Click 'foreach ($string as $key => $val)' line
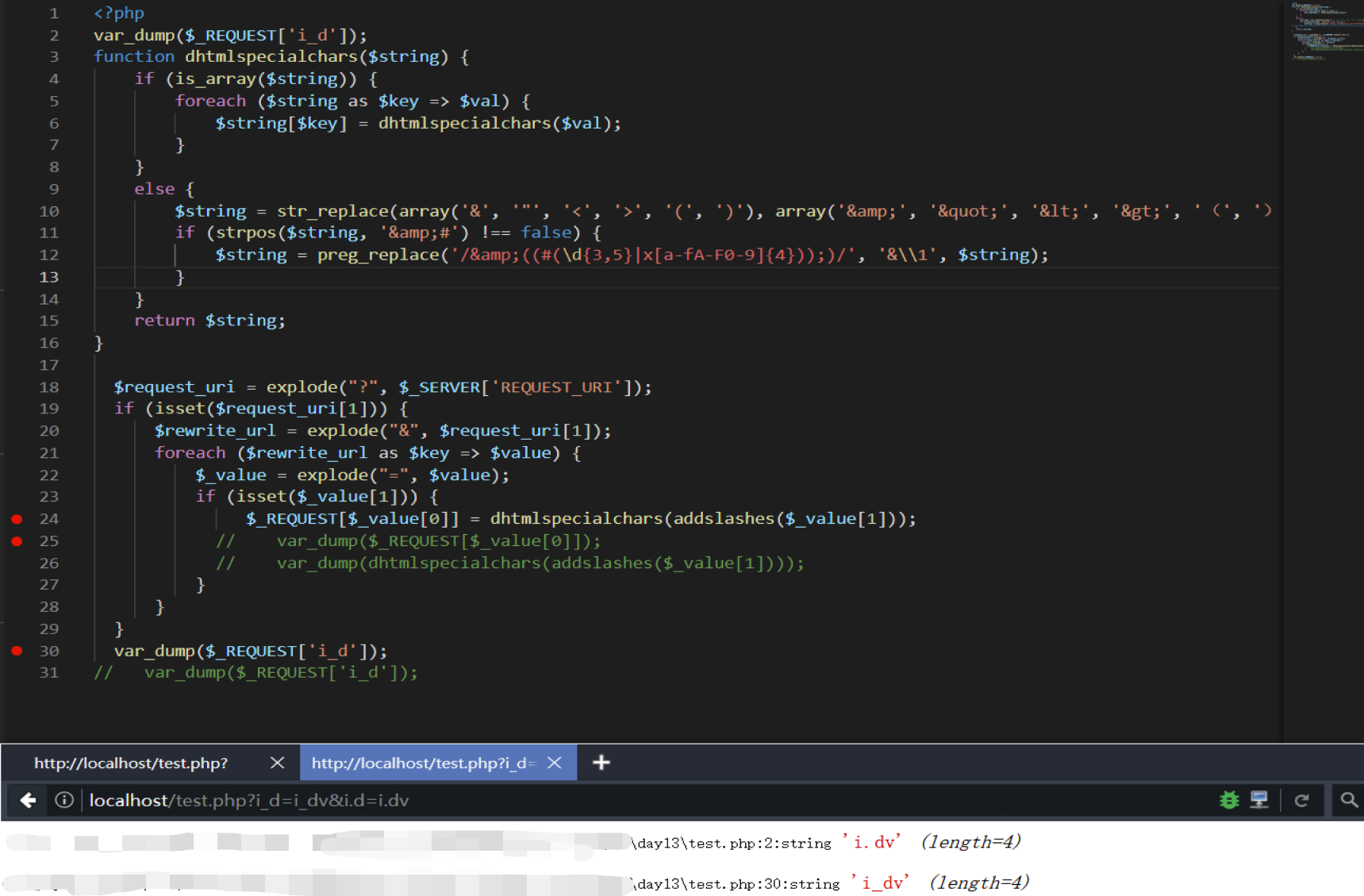The height and width of the screenshot is (896, 1364). [352, 102]
